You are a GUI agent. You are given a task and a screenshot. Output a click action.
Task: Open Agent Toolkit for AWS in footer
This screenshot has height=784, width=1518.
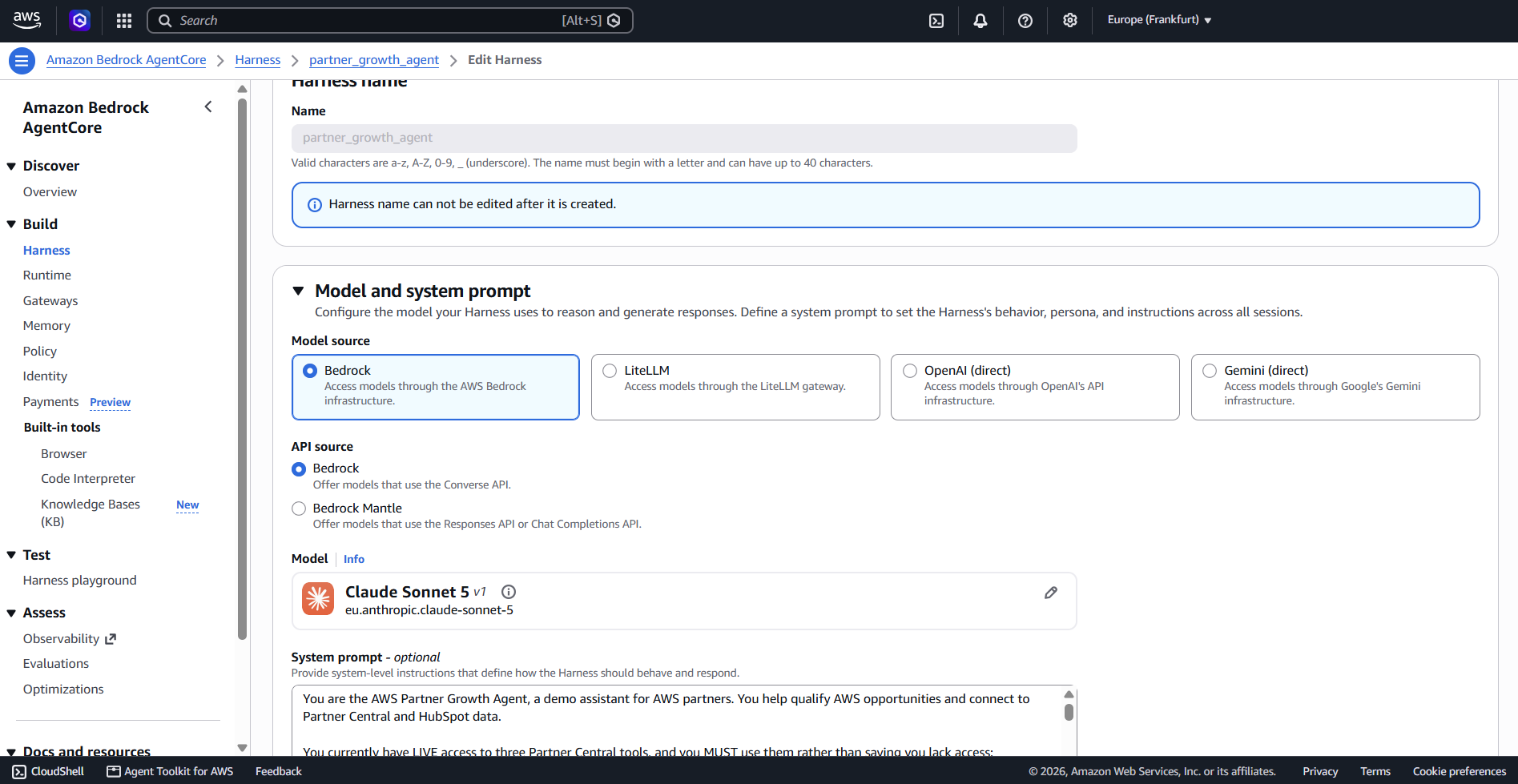tap(170, 771)
